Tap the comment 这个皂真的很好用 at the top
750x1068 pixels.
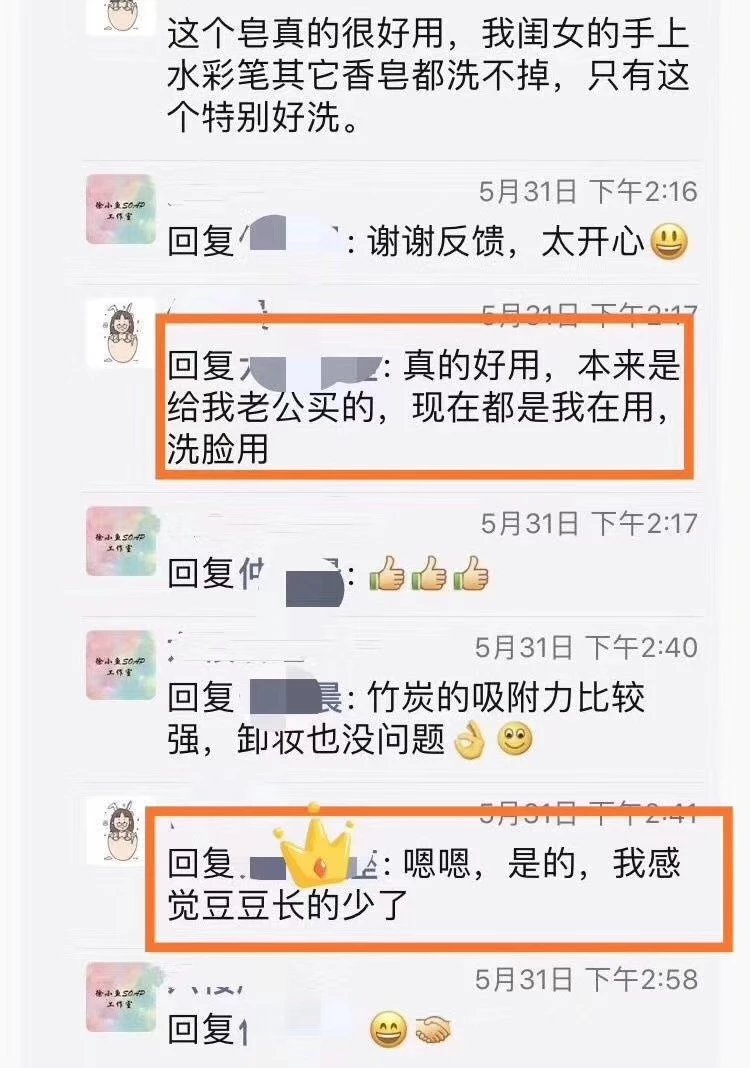coord(429,76)
